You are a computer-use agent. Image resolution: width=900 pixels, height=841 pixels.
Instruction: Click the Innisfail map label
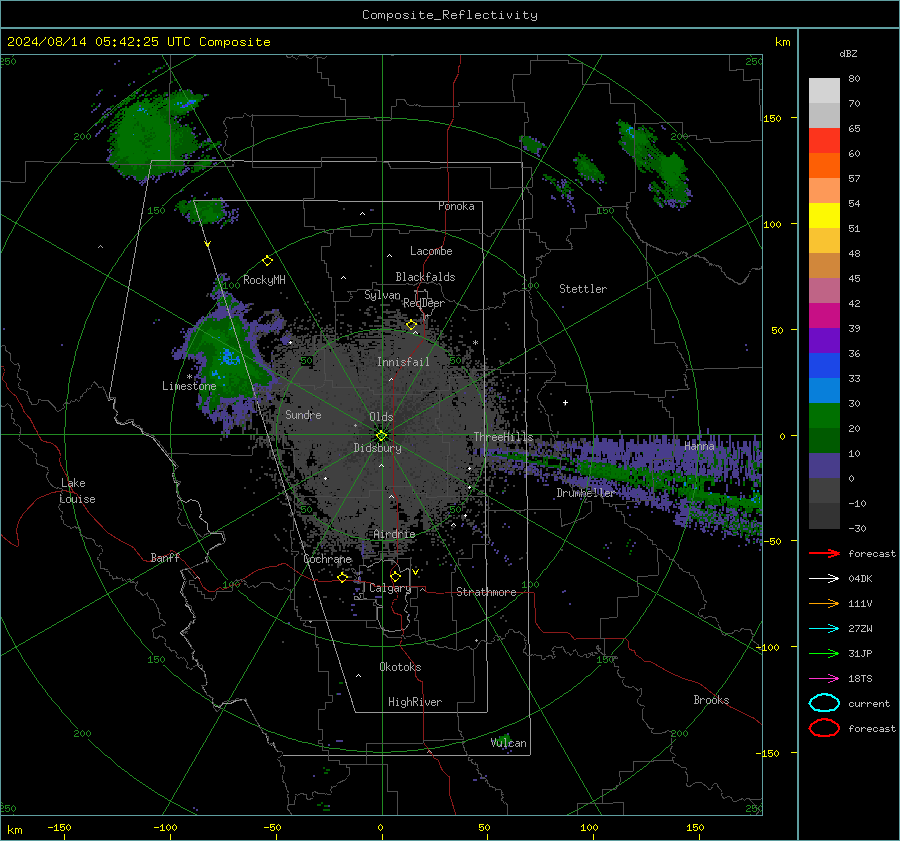tap(403, 362)
